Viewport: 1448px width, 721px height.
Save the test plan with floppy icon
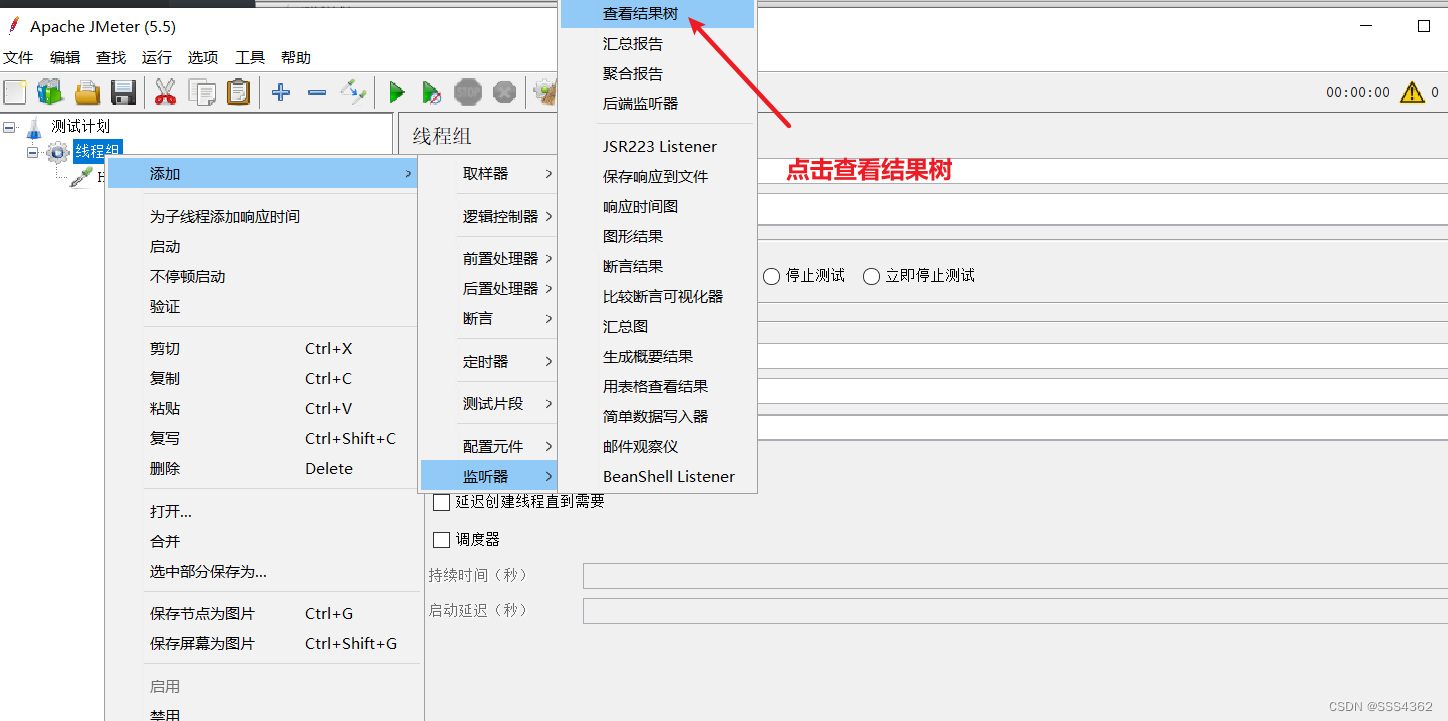click(123, 93)
